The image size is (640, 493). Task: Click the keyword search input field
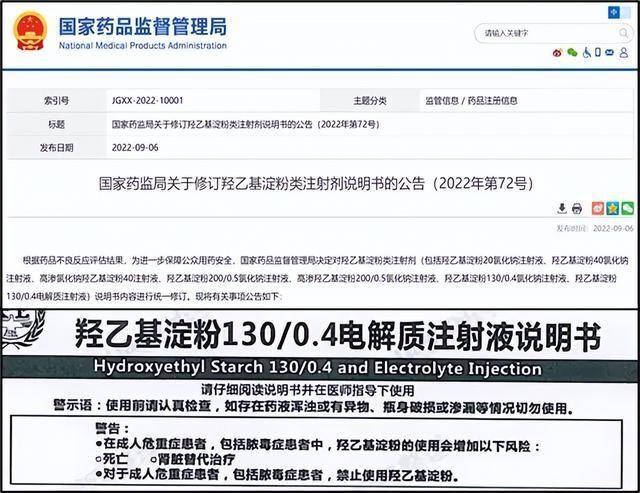point(547,33)
